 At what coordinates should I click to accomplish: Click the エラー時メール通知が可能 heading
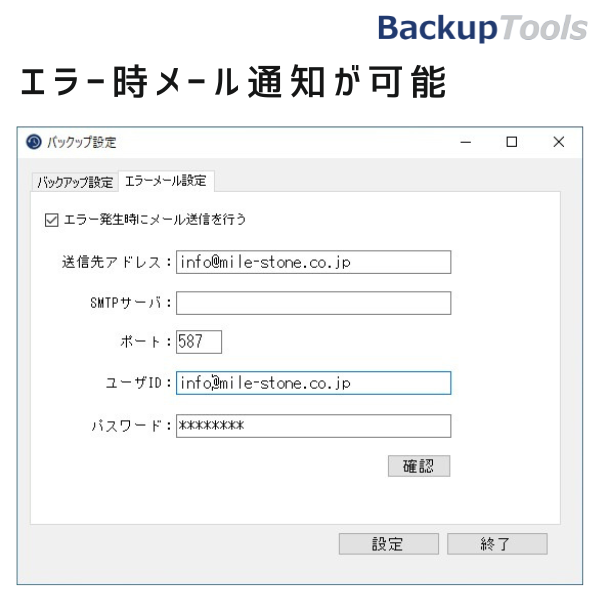(x=232, y=84)
